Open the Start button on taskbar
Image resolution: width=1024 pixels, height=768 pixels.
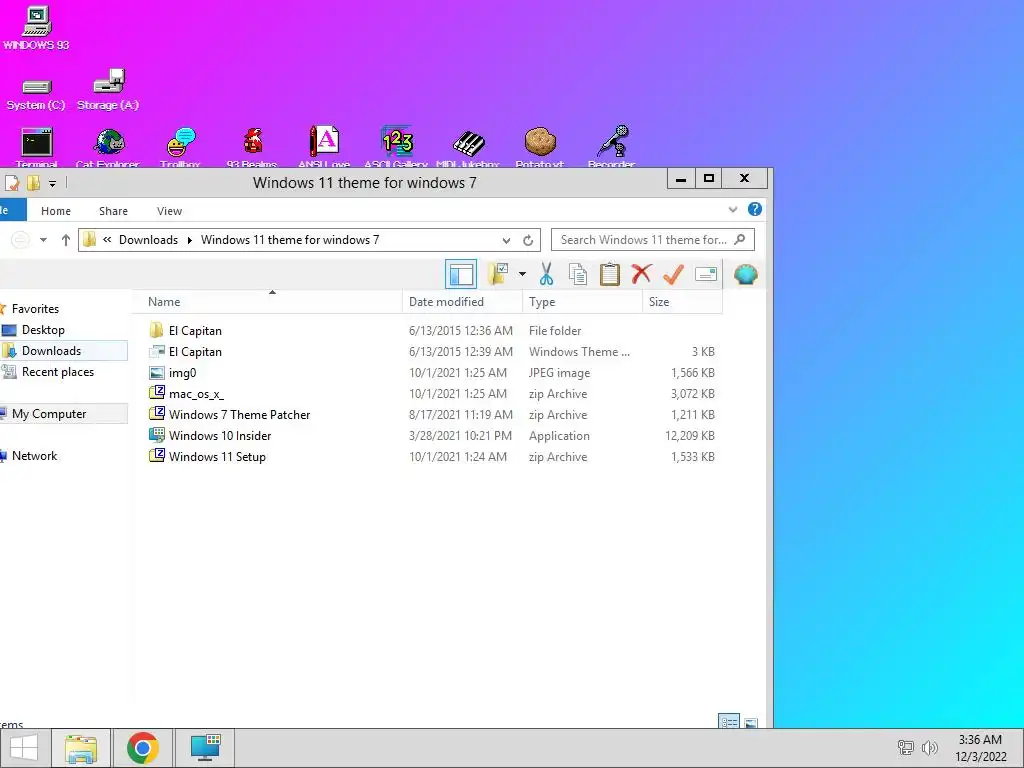(24, 748)
